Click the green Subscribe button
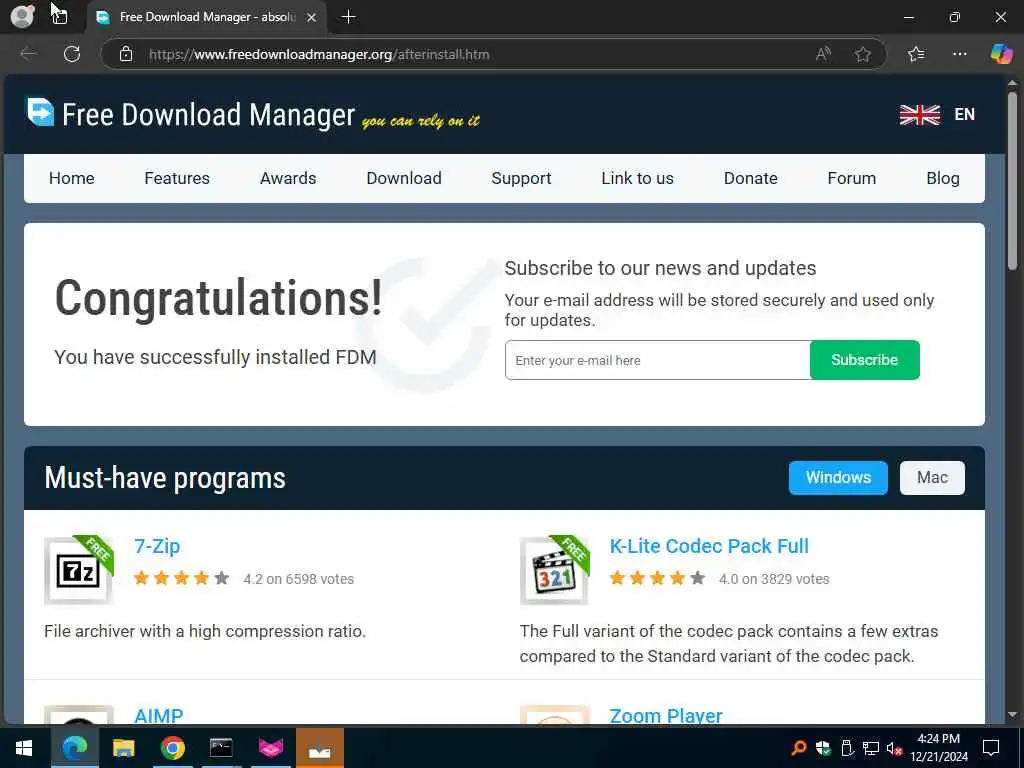 pyautogui.click(x=865, y=360)
